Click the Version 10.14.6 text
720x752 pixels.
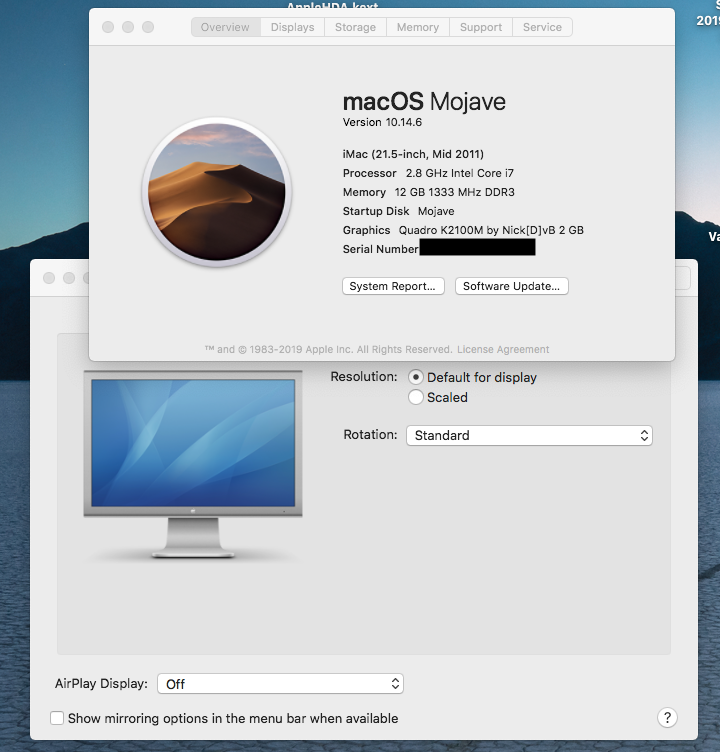[x=382, y=122]
